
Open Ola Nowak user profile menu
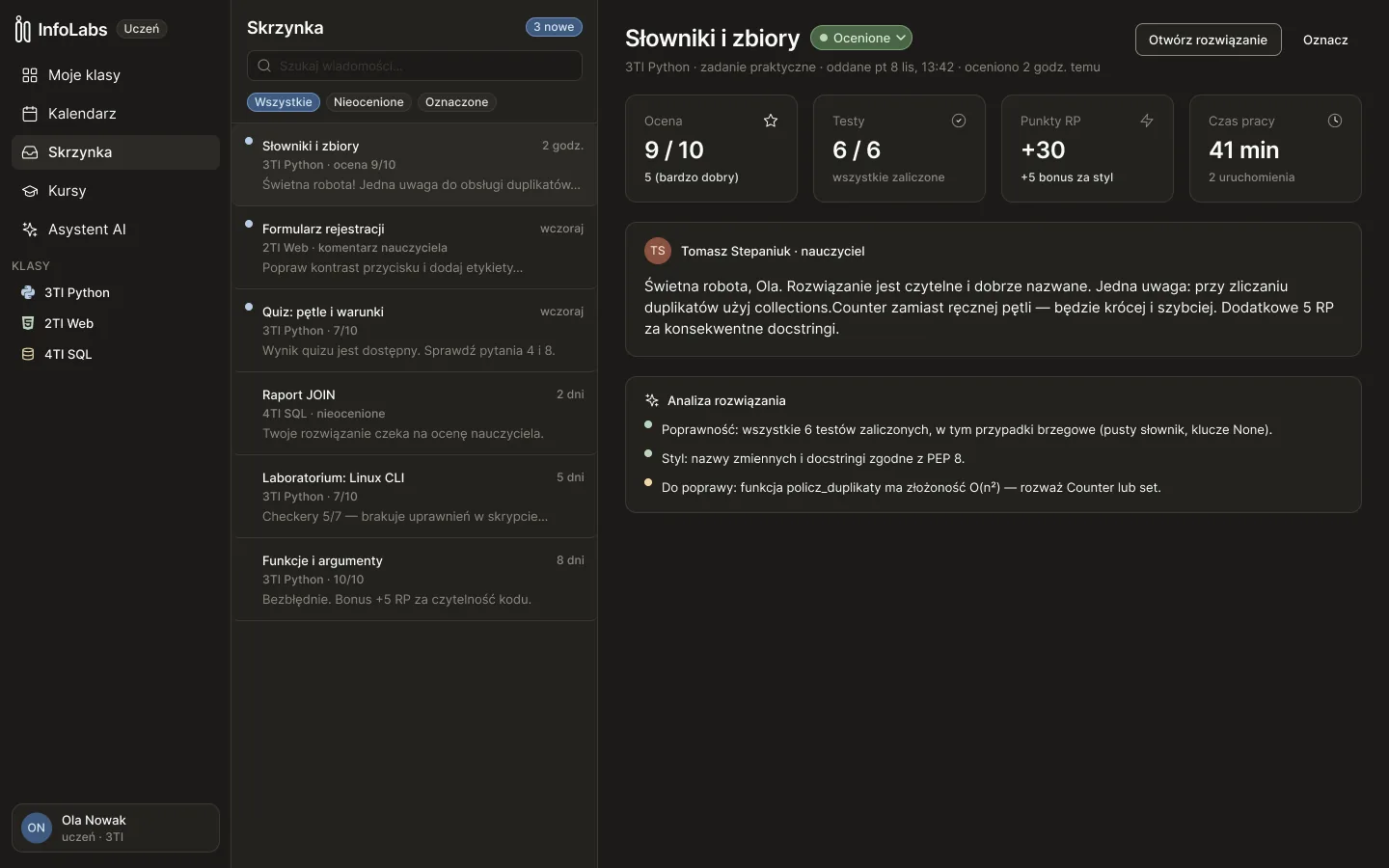point(116,827)
